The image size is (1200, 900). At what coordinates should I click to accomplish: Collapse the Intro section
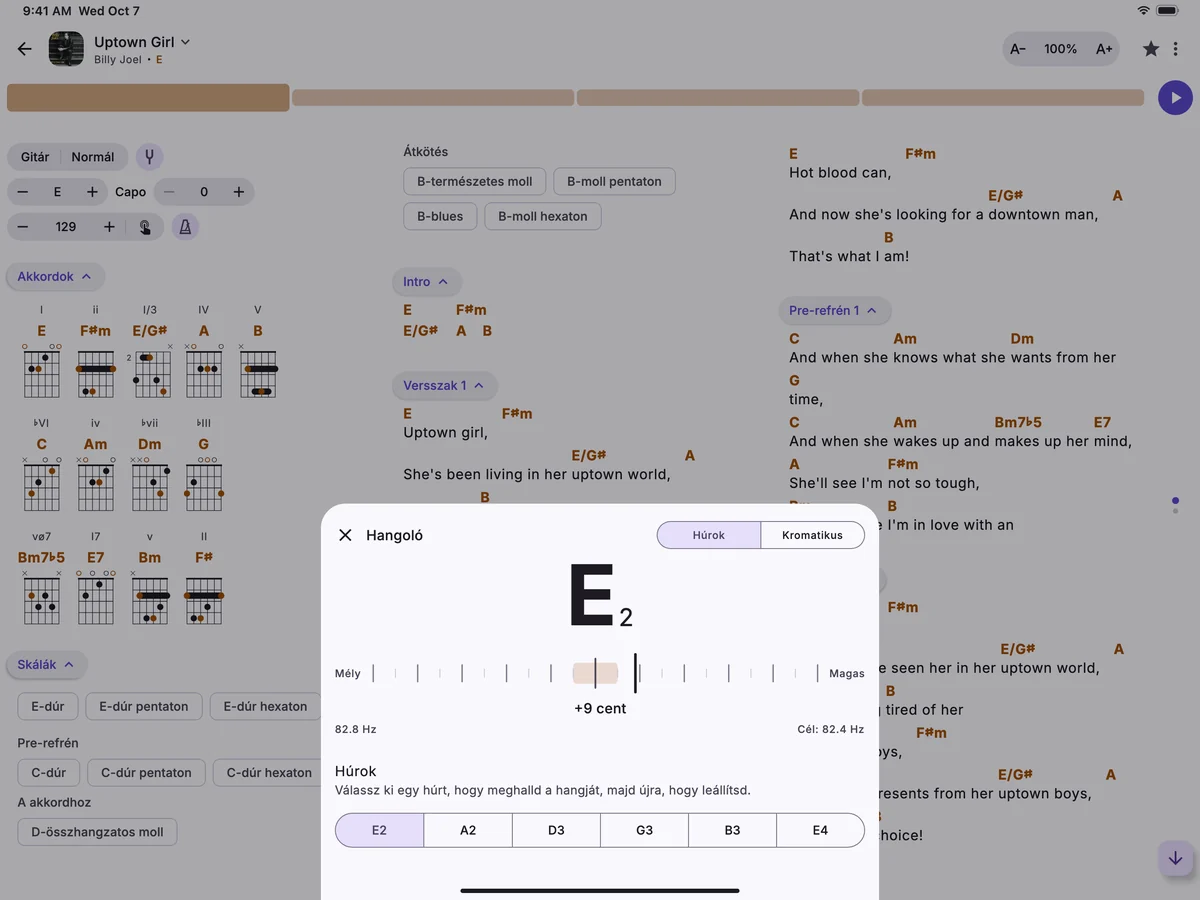pyautogui.click(x=427, y=282)
